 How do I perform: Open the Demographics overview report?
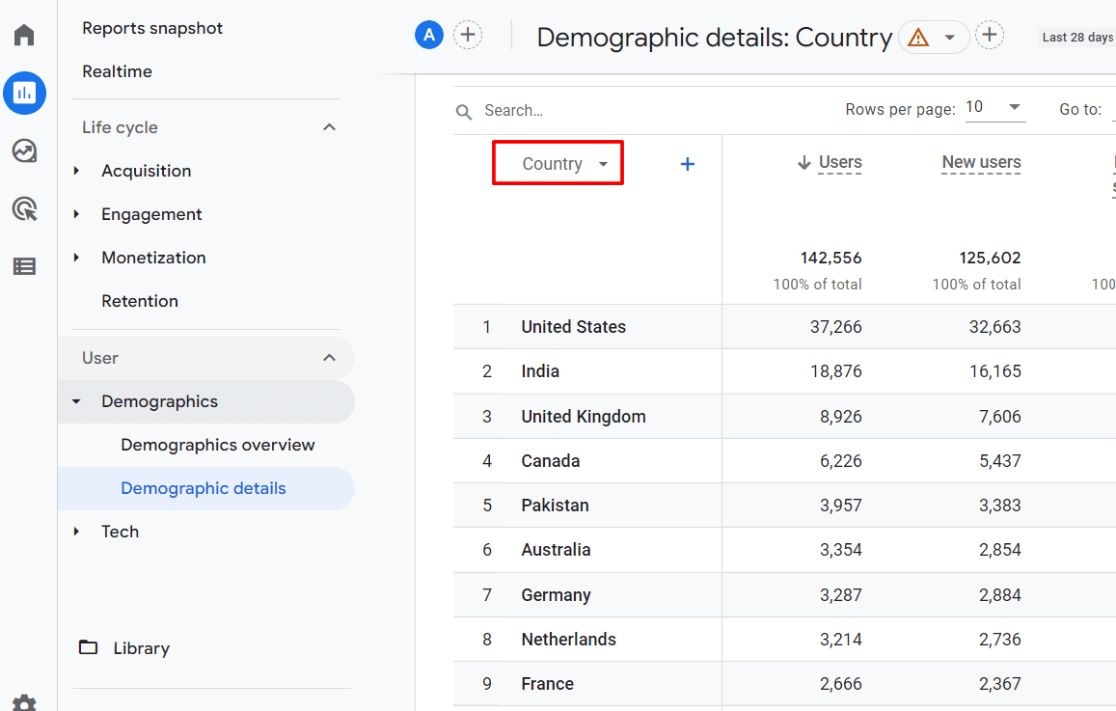point(216,444)
